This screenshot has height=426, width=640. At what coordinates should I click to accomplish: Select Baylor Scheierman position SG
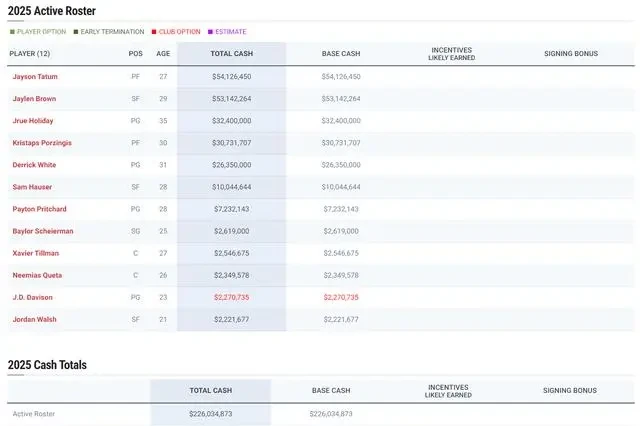[136, 231]
